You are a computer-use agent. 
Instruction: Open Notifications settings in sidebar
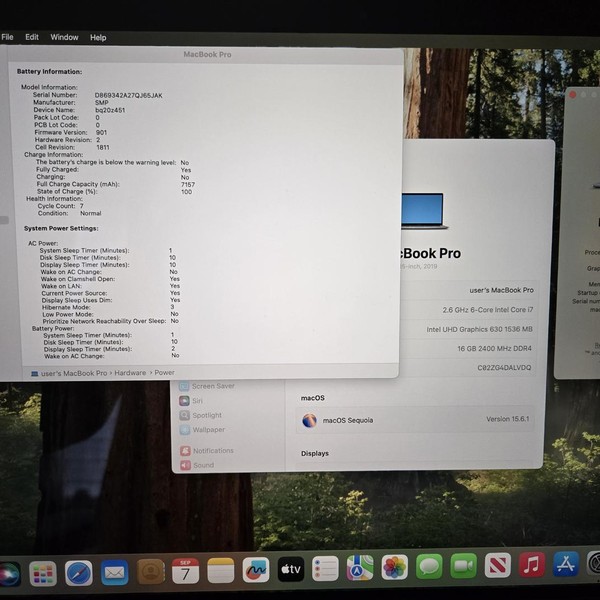point(207,451)
